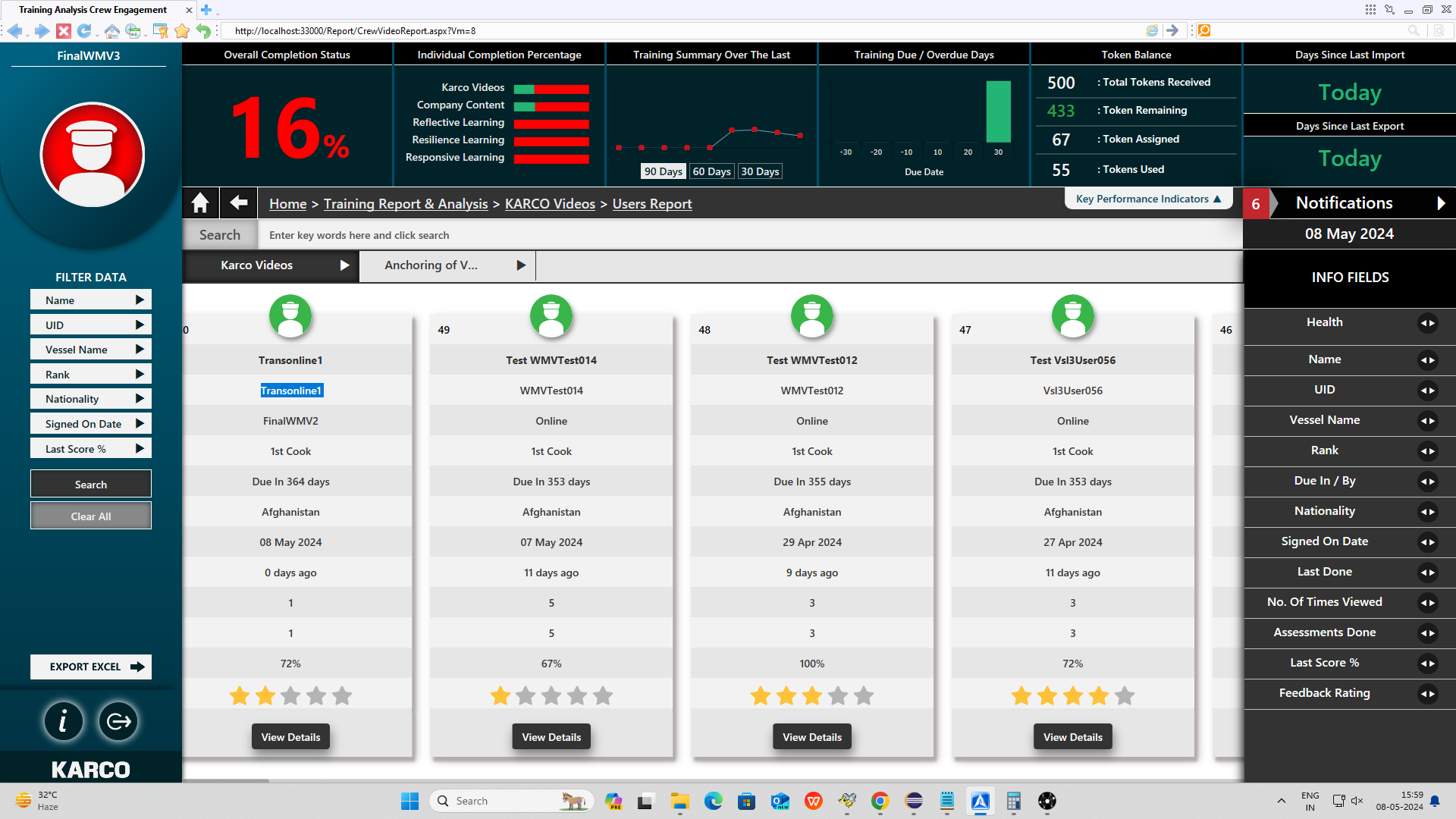Open Outlook from taskbar
Screen dimensions: 1456x819
(780, 801)
